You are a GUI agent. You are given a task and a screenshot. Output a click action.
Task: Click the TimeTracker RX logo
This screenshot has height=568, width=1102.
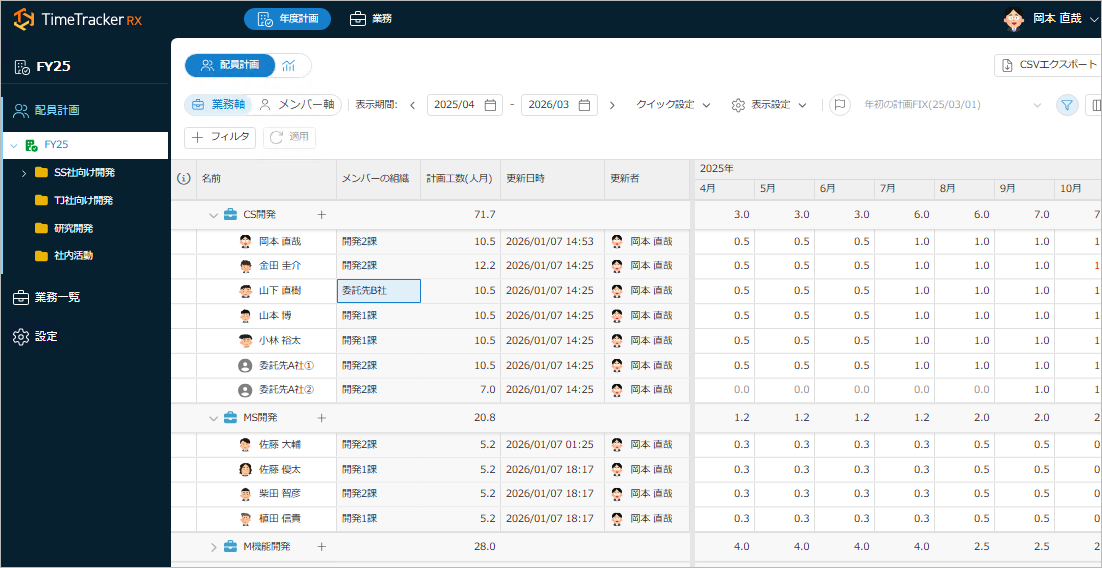(x=78, y=19)
